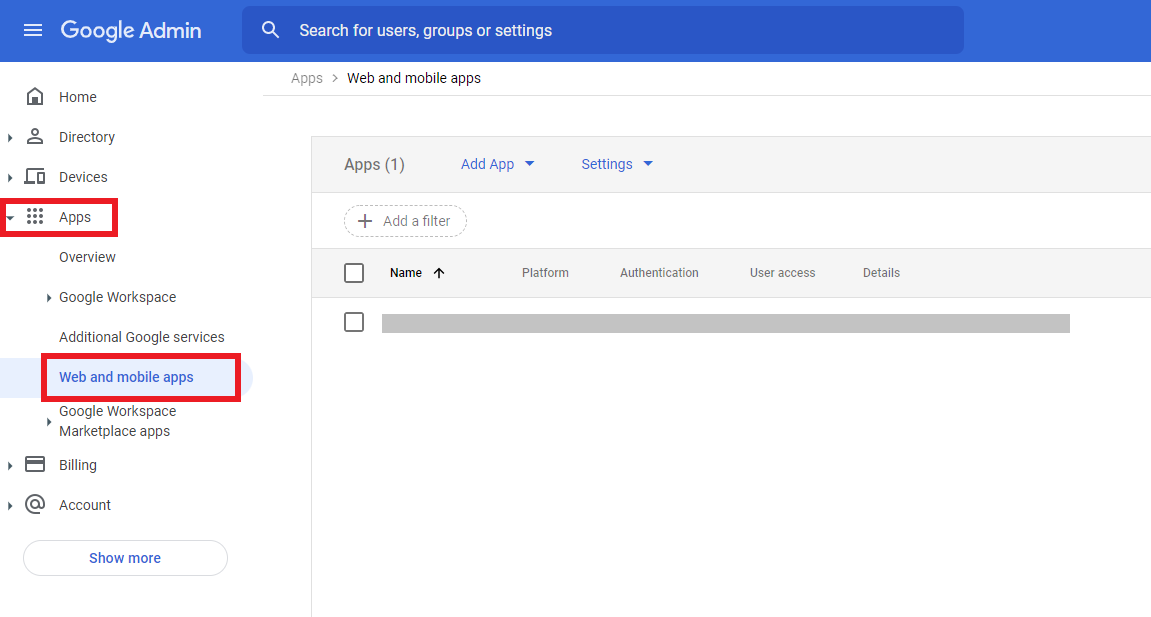Screen dimensions: 1151x617
Task: Toggle the Name column sort arrow
Action: tap(438, 272)
